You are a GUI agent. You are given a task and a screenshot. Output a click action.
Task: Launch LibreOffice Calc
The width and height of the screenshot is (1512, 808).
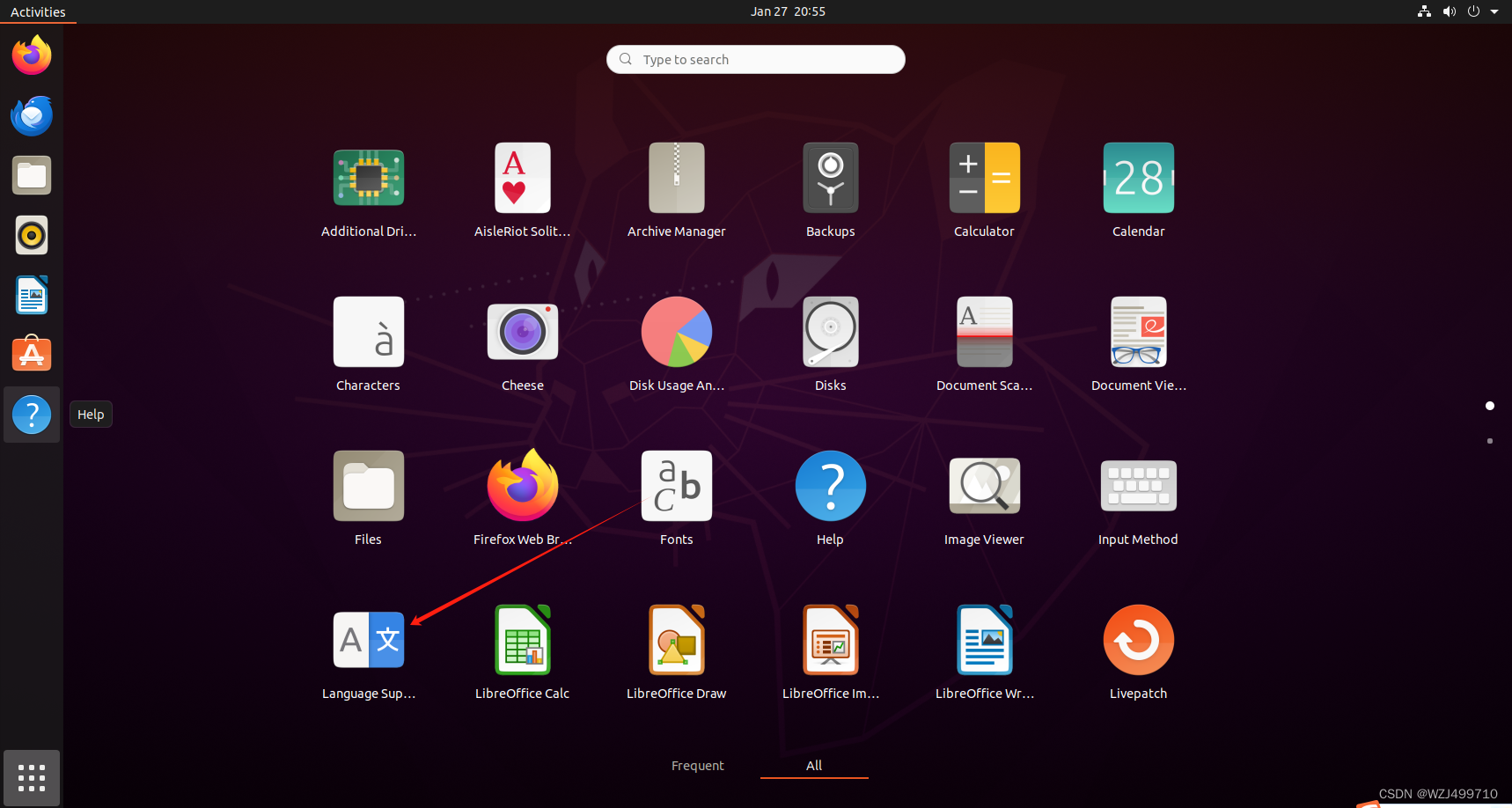coord(523,641)
